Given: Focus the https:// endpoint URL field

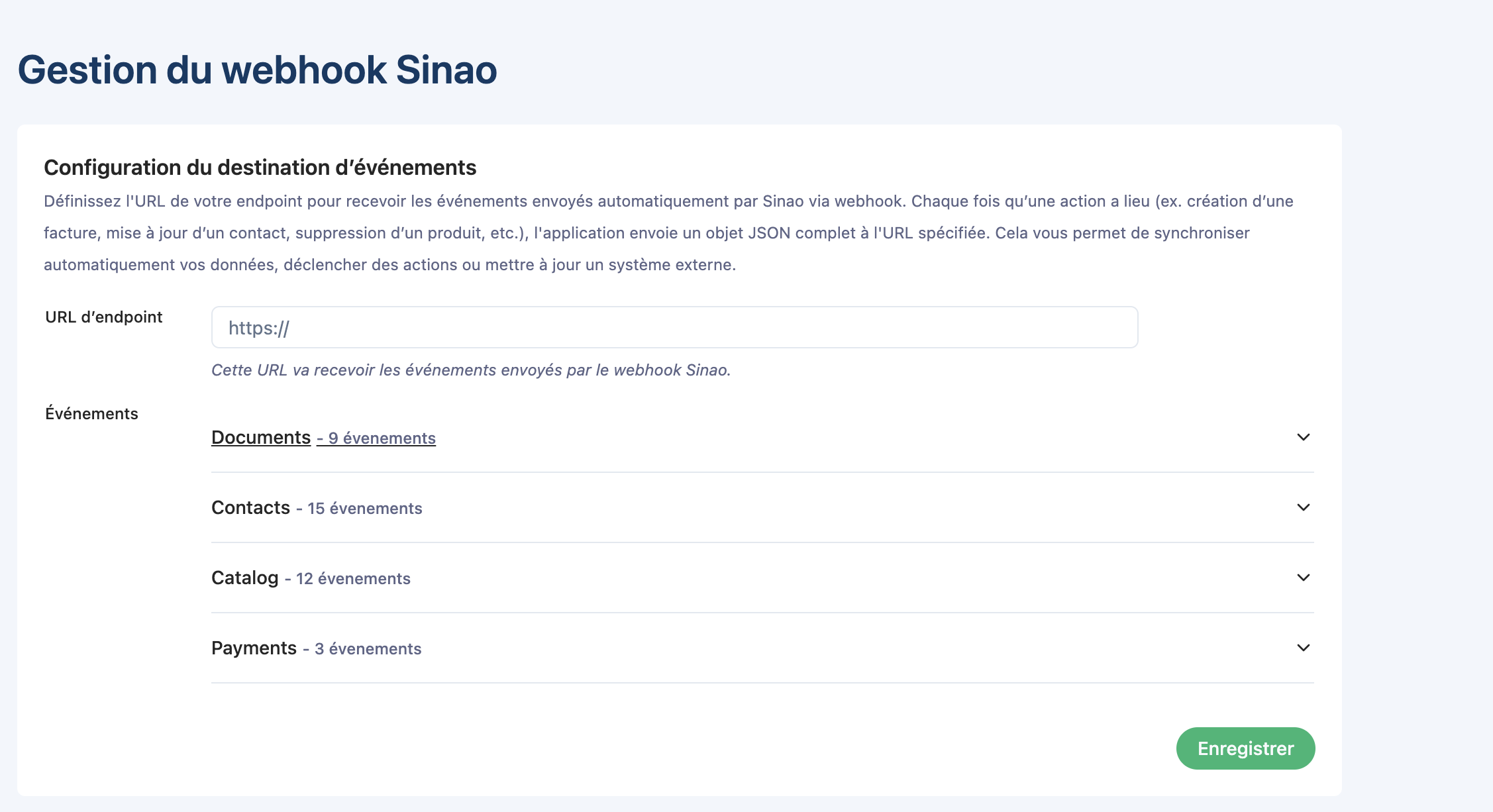Looking at the screenshot, I should point(674,327).
